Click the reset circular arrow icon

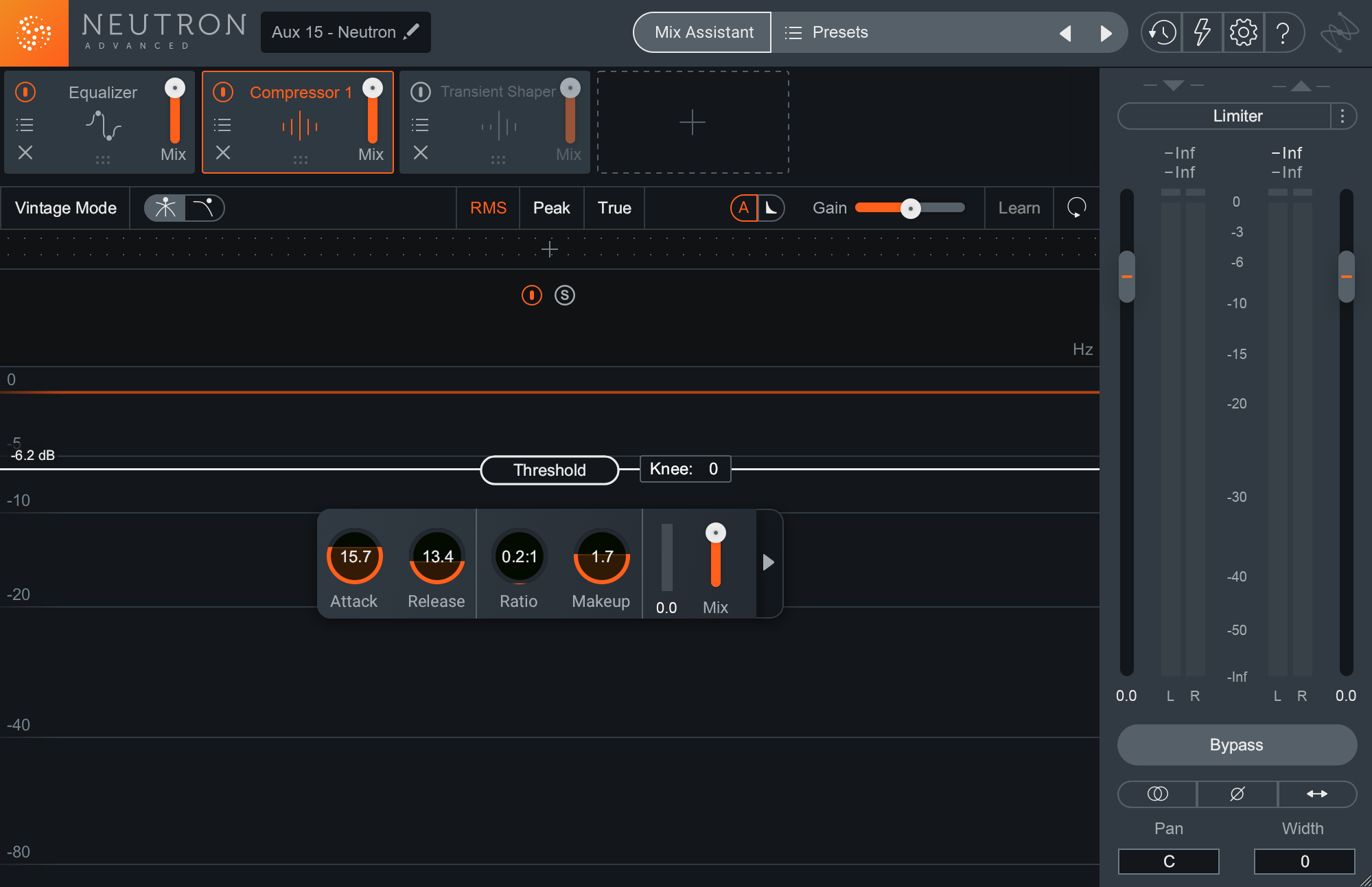click(1076, 207)
